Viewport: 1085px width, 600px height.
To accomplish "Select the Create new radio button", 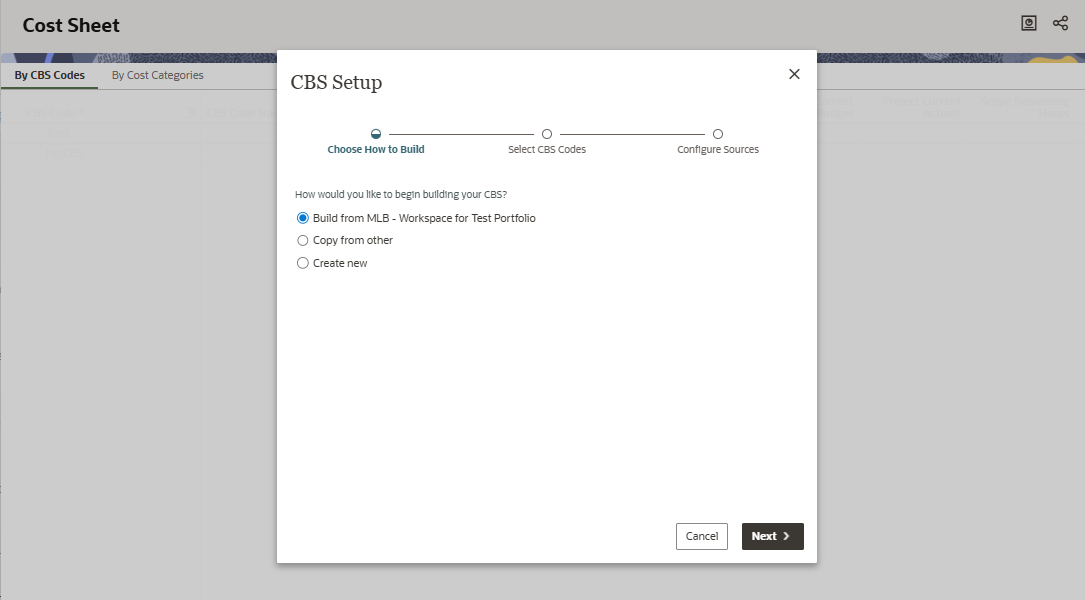I will click(303, 264).
